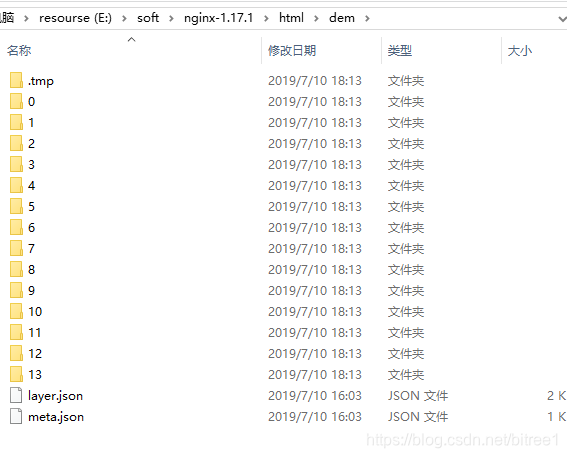The image size is (567, 458).
Task: Expand chevron after soft in address bar
Action: click(171, 18)
